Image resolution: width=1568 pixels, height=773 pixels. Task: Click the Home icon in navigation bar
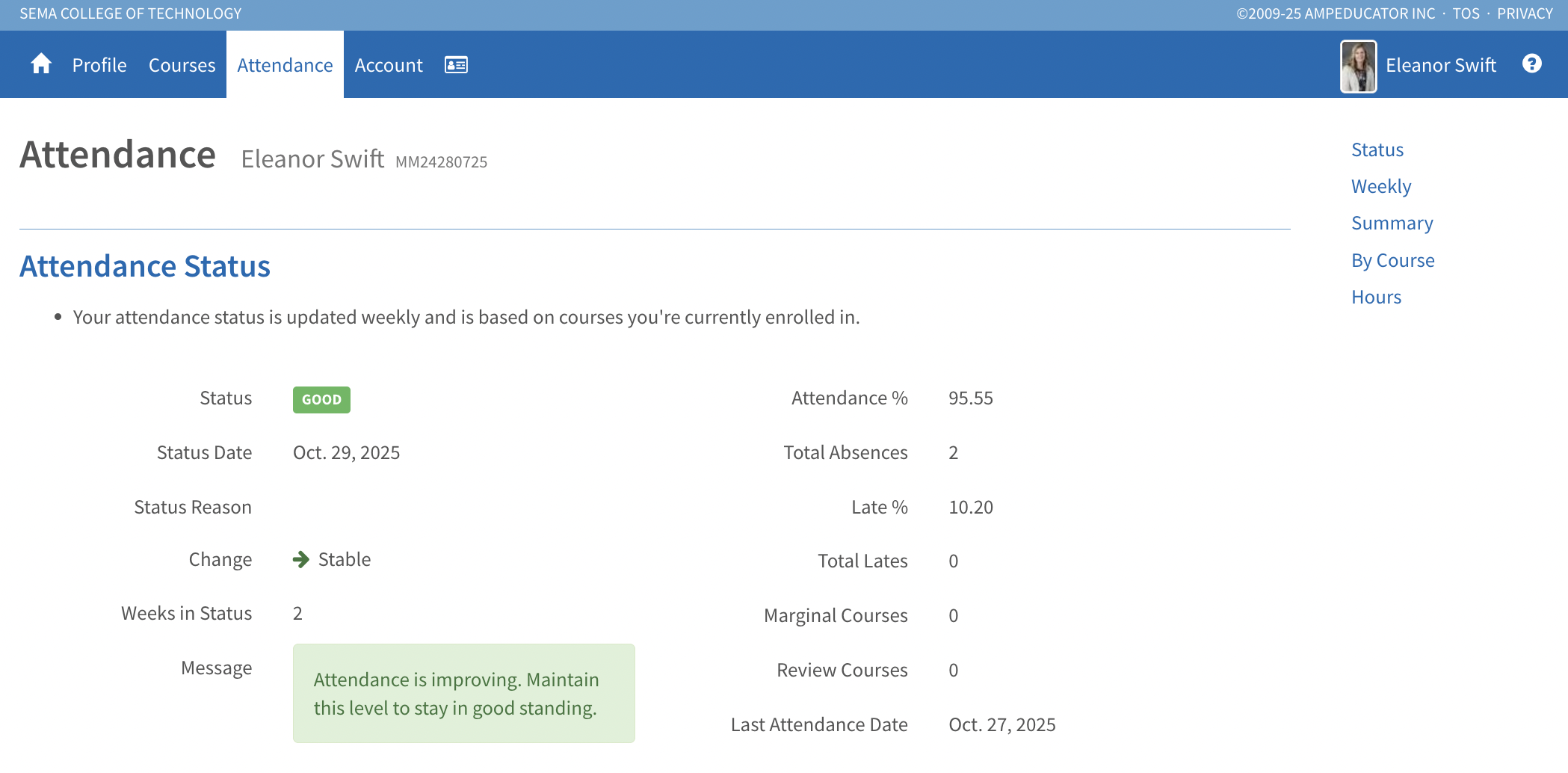[x=41, y=64]
